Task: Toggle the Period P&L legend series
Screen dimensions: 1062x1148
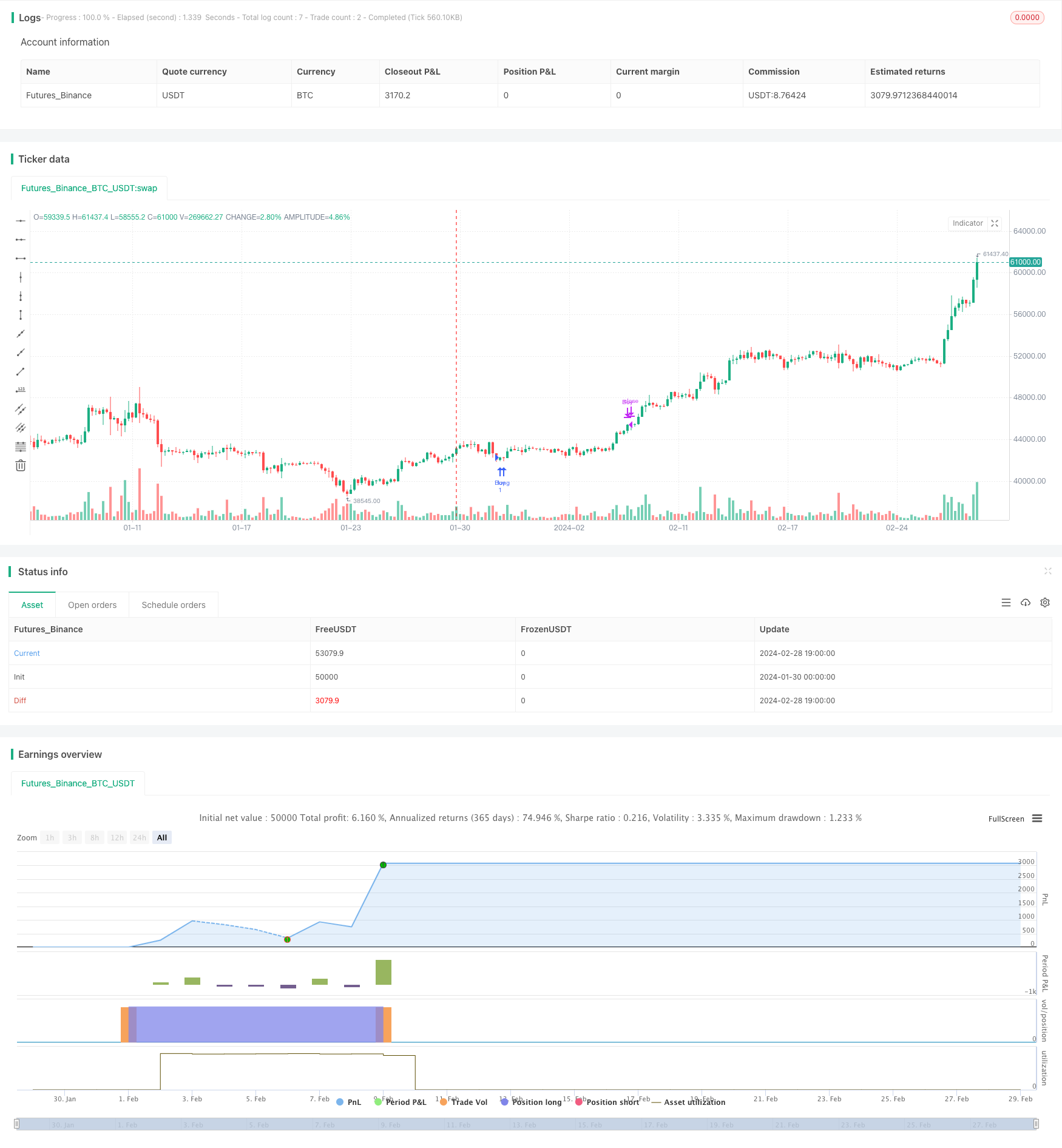Action: pyautogui.click(x=401, y=1102)
